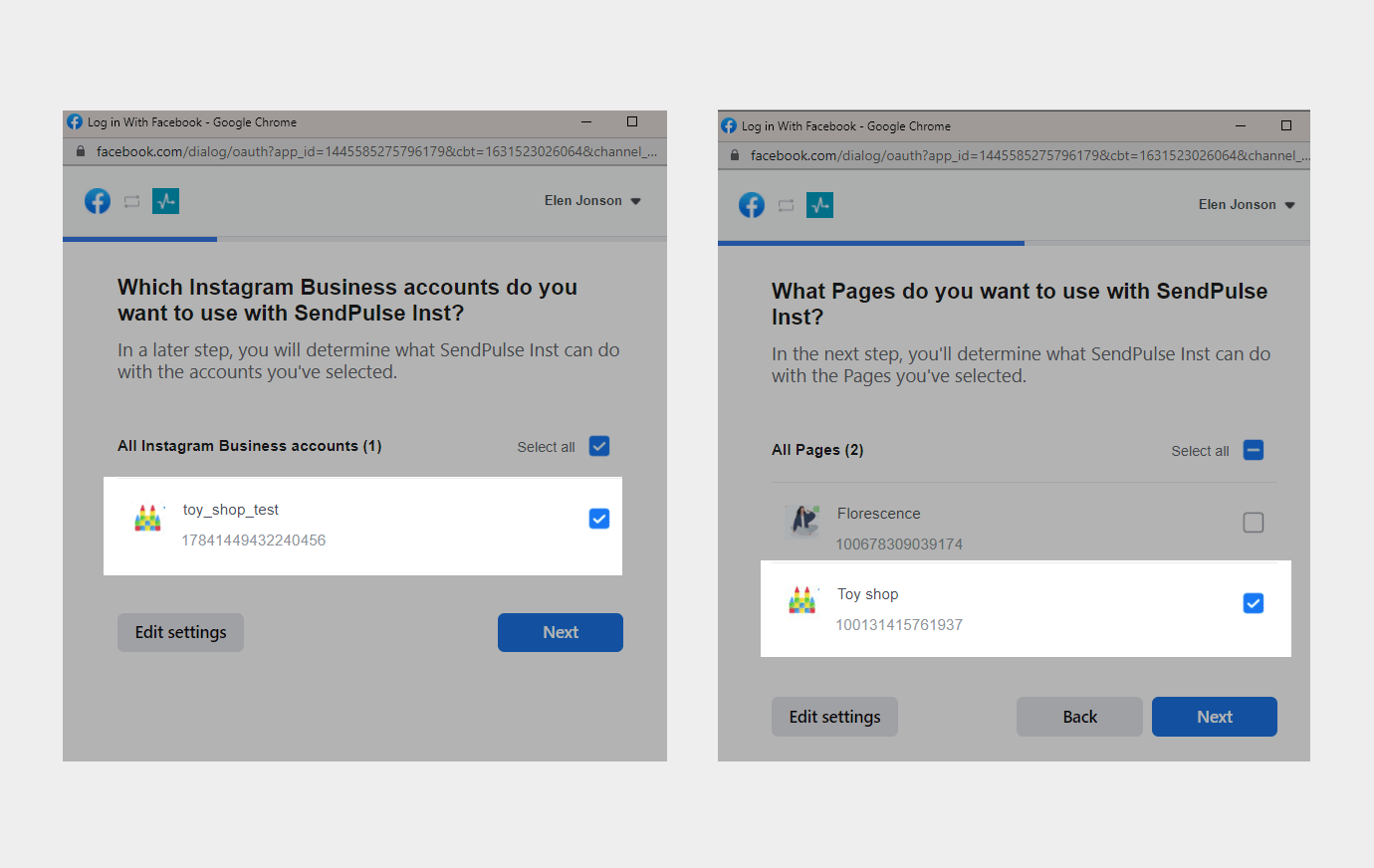Click SendPulse pulse icon in Instagram accounts dialog
1374x868 pixels.
[165, 201]
